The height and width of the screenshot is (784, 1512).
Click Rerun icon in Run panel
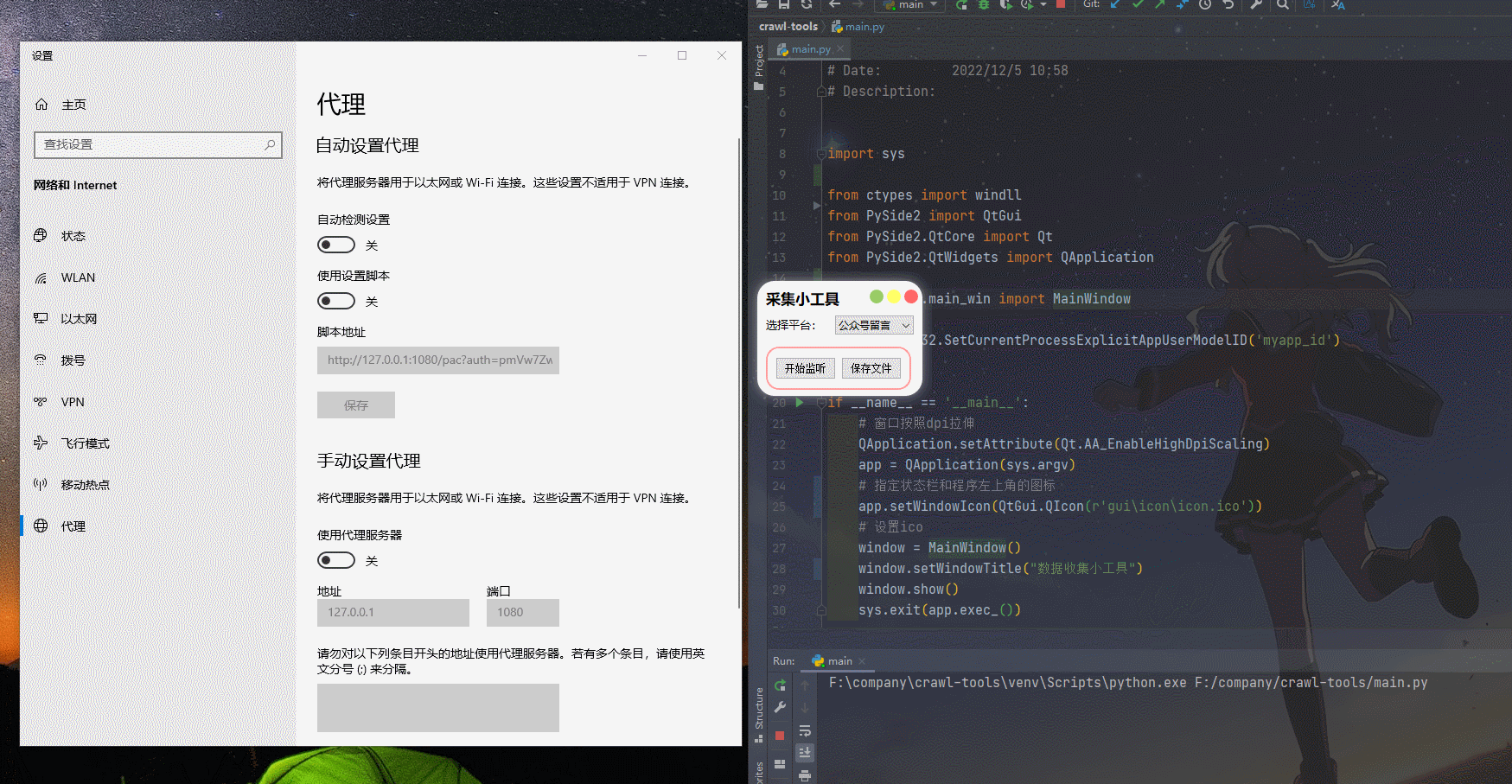click(780, 685)
